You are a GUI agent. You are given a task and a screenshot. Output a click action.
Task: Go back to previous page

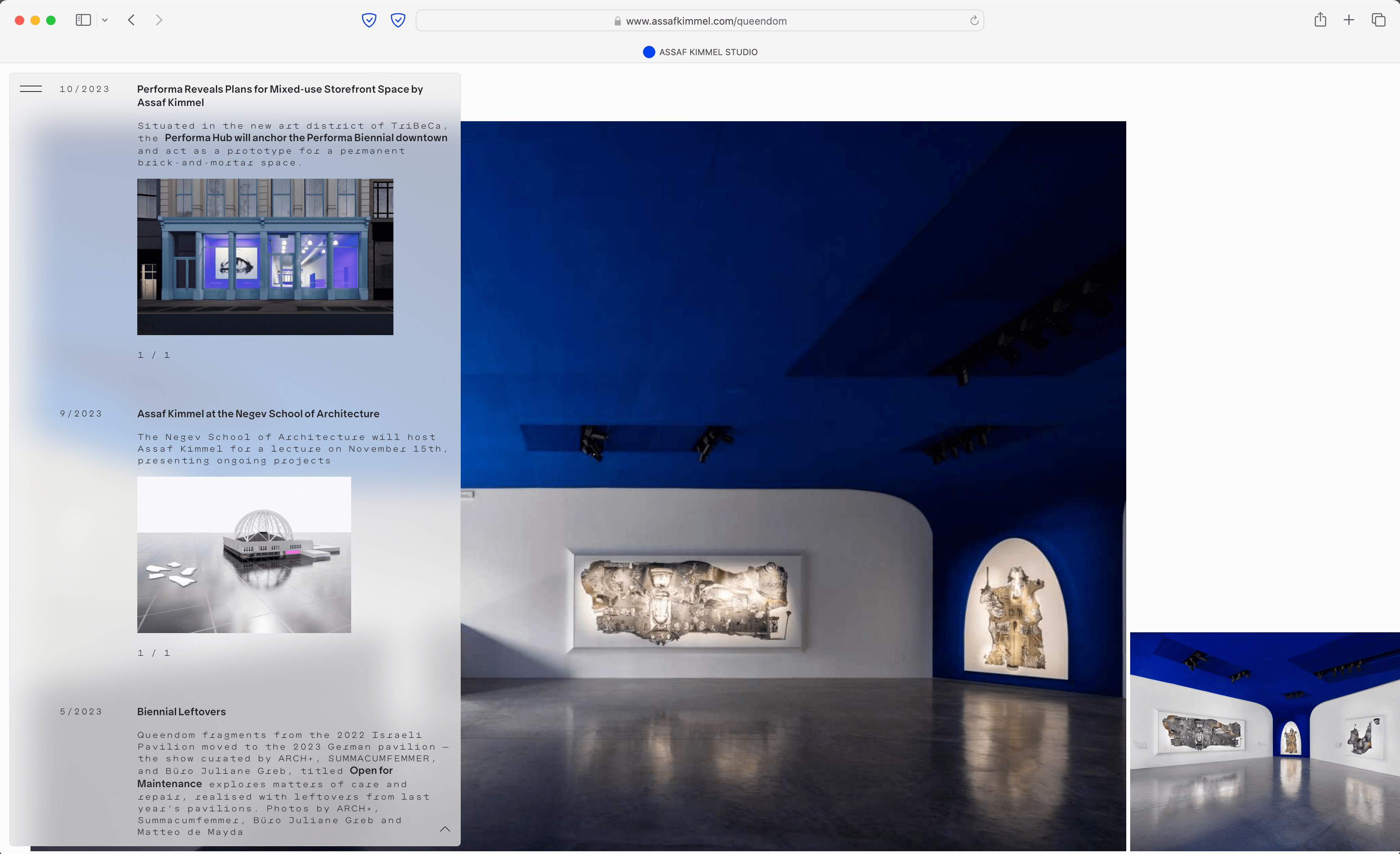(131, 20)
